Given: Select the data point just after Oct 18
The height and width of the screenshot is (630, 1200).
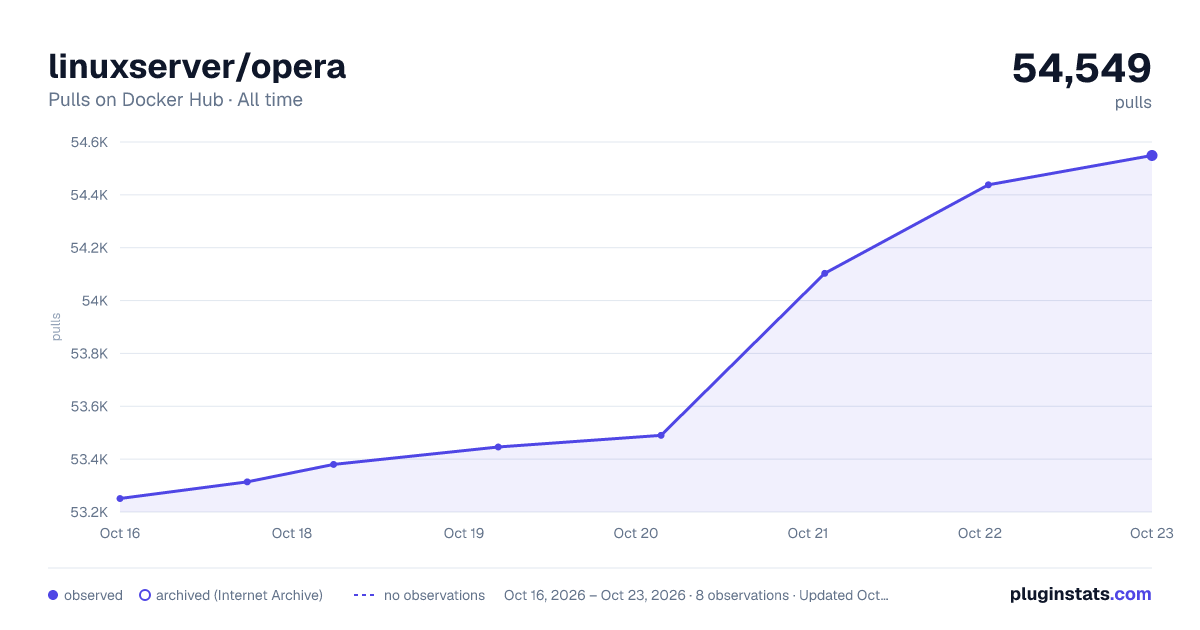Looking at the screenshot, I should [333, 464].
